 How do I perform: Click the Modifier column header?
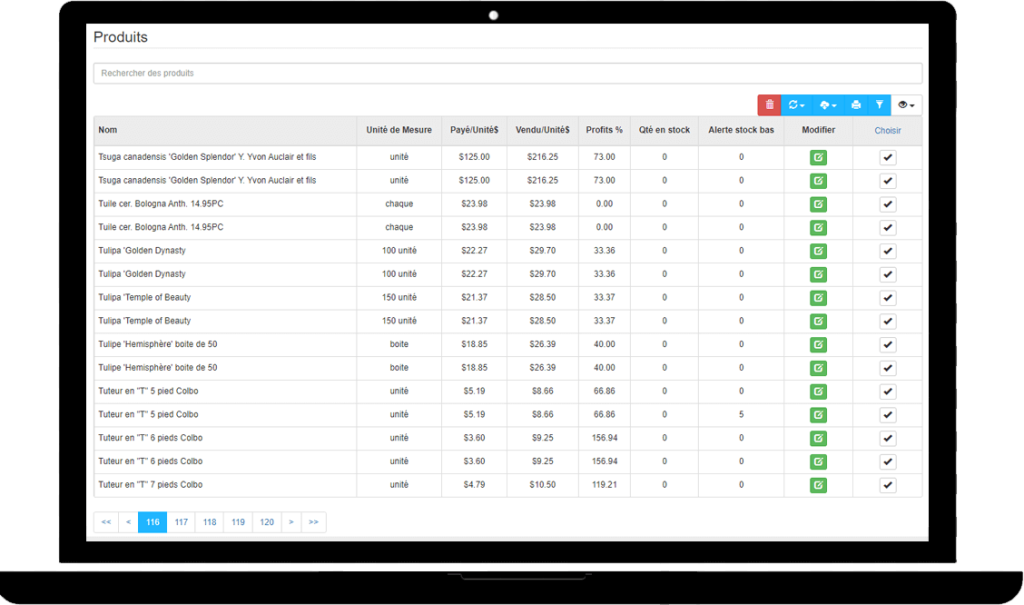pyautogui.click(x=818, y=130)
